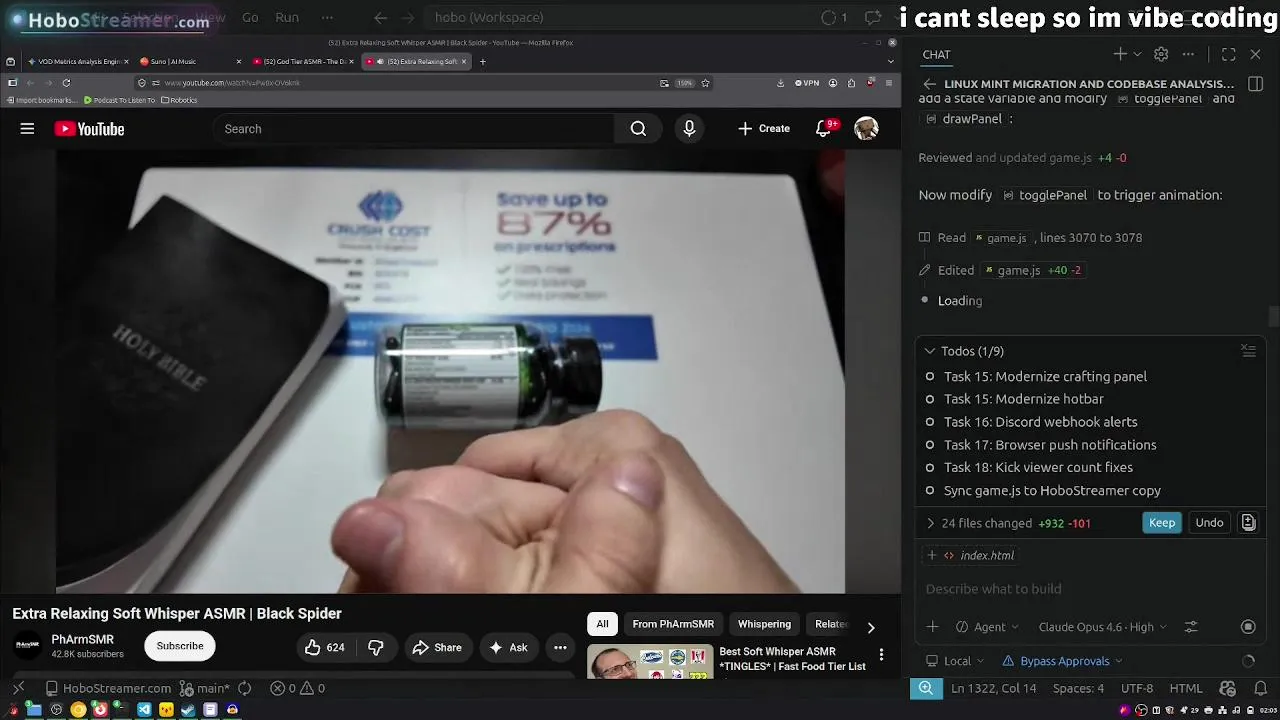Open the Run menu in VS Code
The width and height of the screenshot is (1280, 720).
click(x=287, y=17)
